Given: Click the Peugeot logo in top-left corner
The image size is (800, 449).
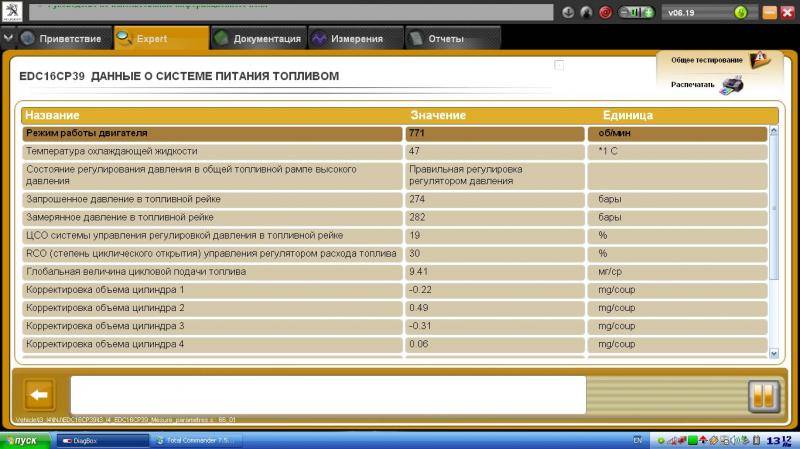Looking at the screenshot, I should point(12,13).
